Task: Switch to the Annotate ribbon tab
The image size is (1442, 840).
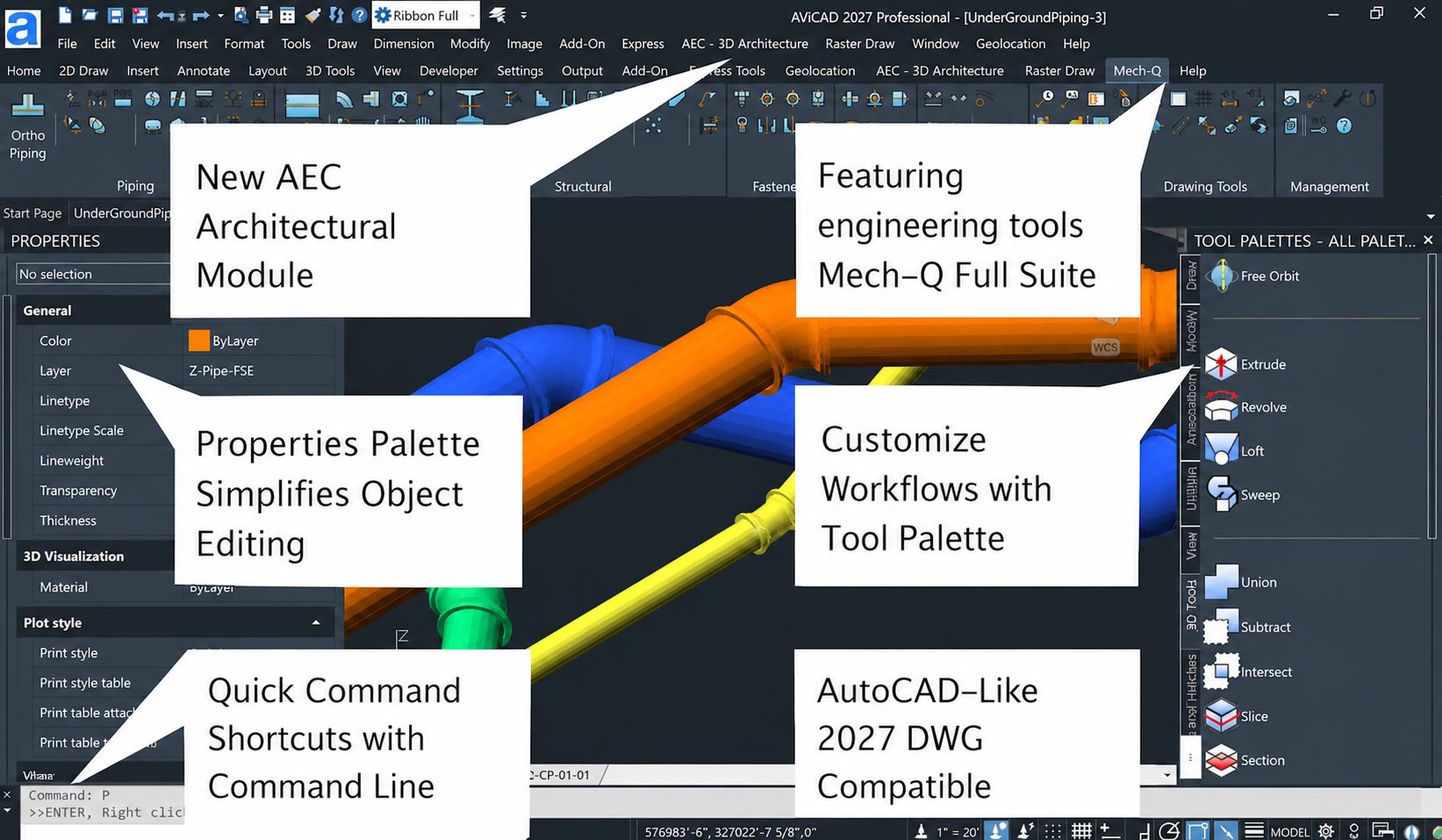Action: pos(204,70)
